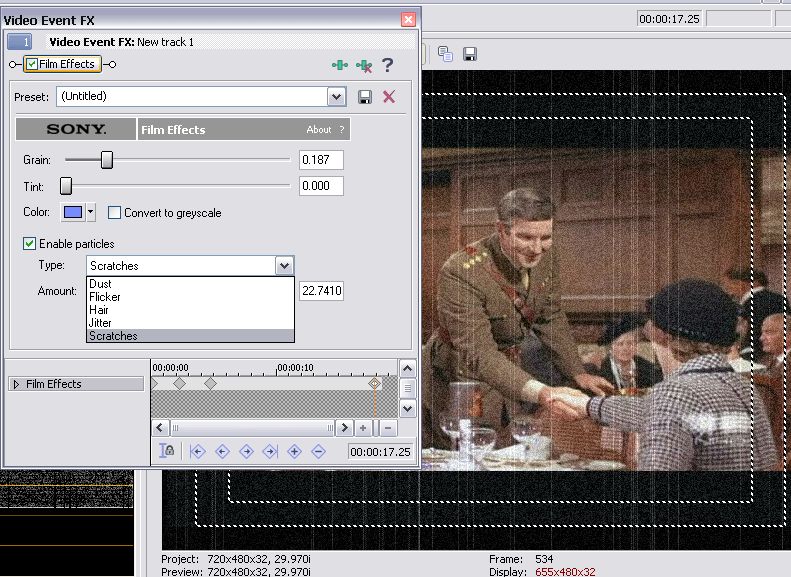Delete the preset with the red X
Image resolution: width=791 pixels, height=577 pixels.
(389, 97)
